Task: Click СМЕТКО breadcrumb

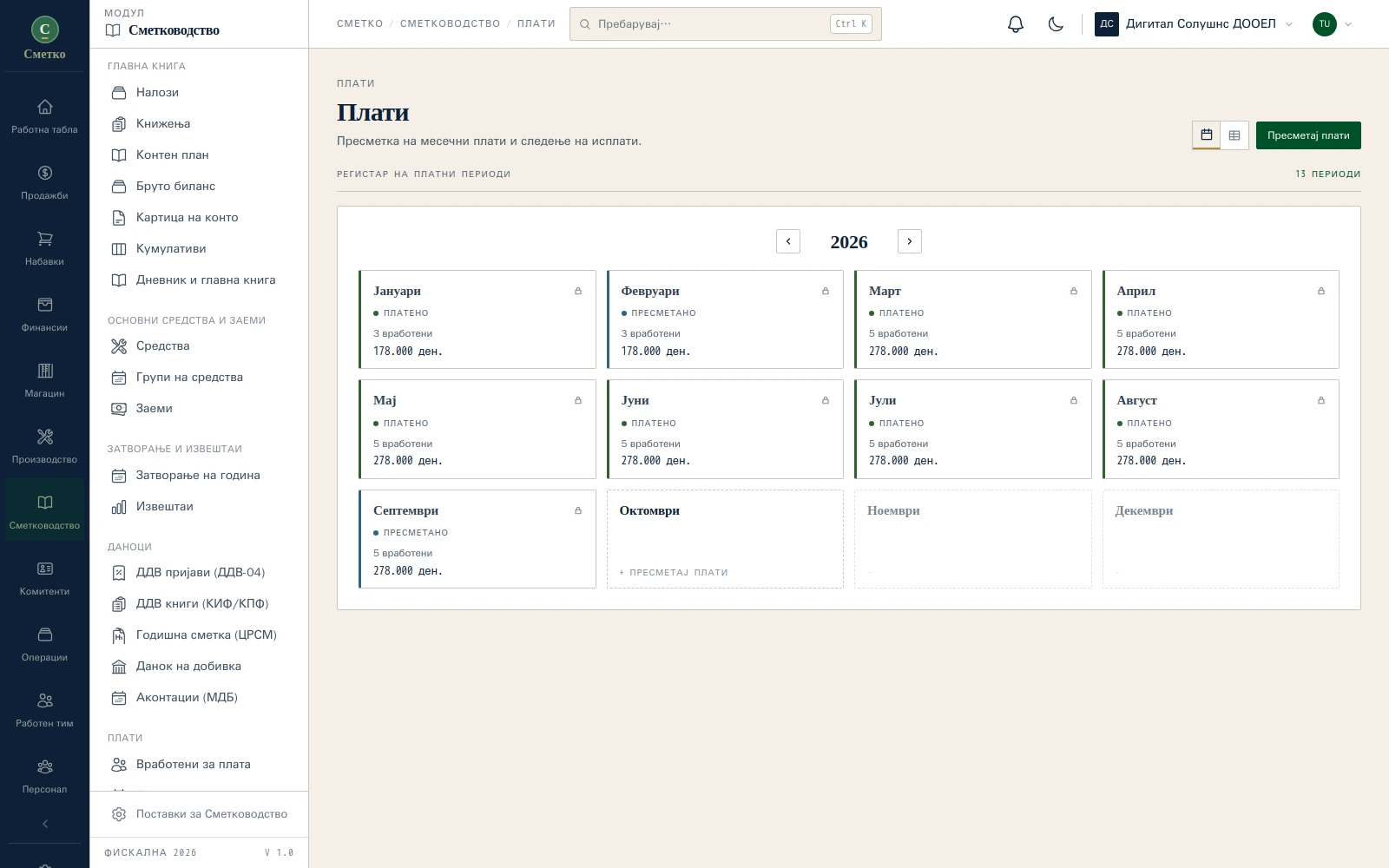Action: [x=360, y=24]
